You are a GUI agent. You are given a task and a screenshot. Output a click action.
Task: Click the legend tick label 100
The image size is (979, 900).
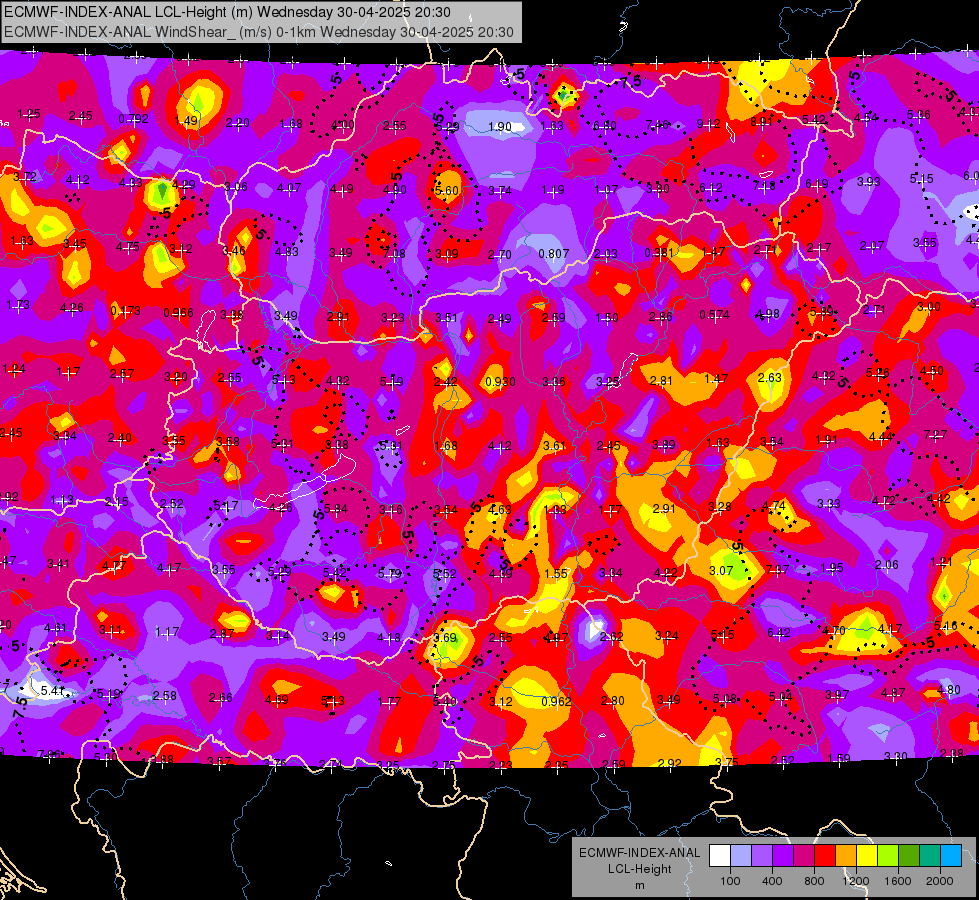[x=730, y=881]
